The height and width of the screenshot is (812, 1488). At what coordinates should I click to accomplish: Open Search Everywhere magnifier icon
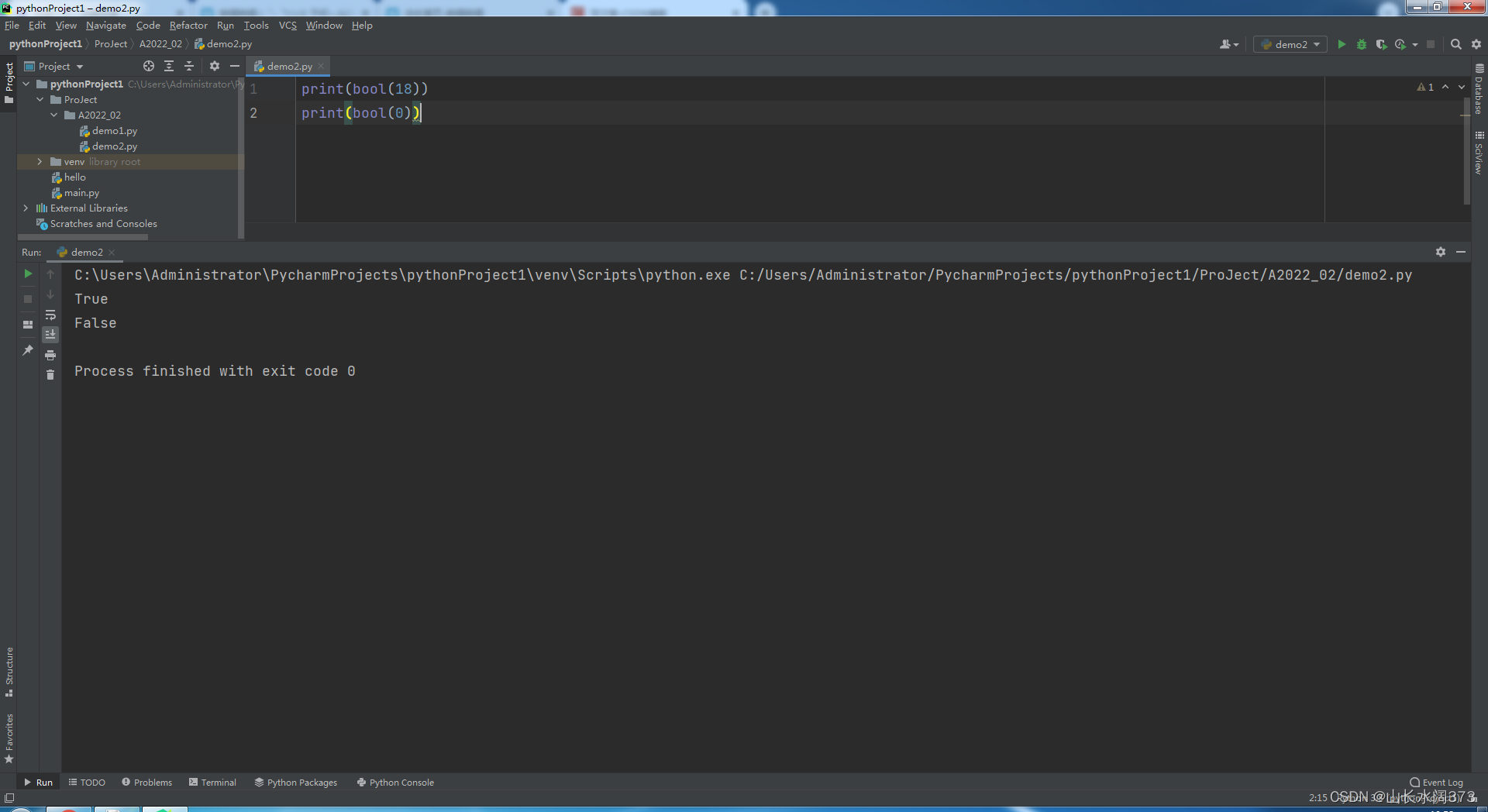point(1456,44)
